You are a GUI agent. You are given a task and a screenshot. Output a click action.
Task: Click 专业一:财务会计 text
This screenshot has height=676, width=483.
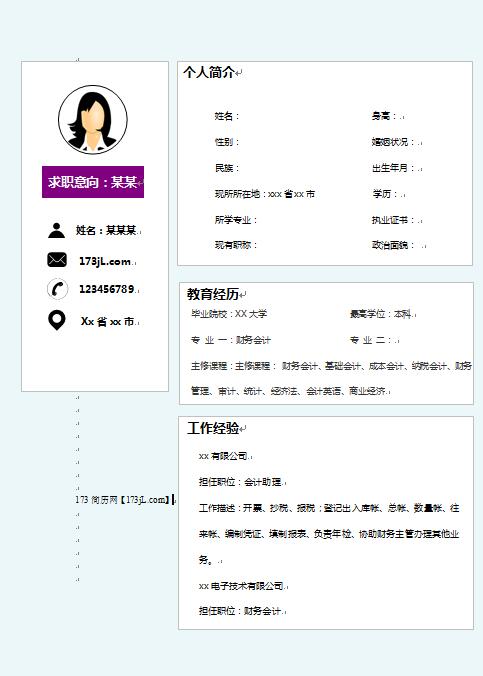[231, 340]
